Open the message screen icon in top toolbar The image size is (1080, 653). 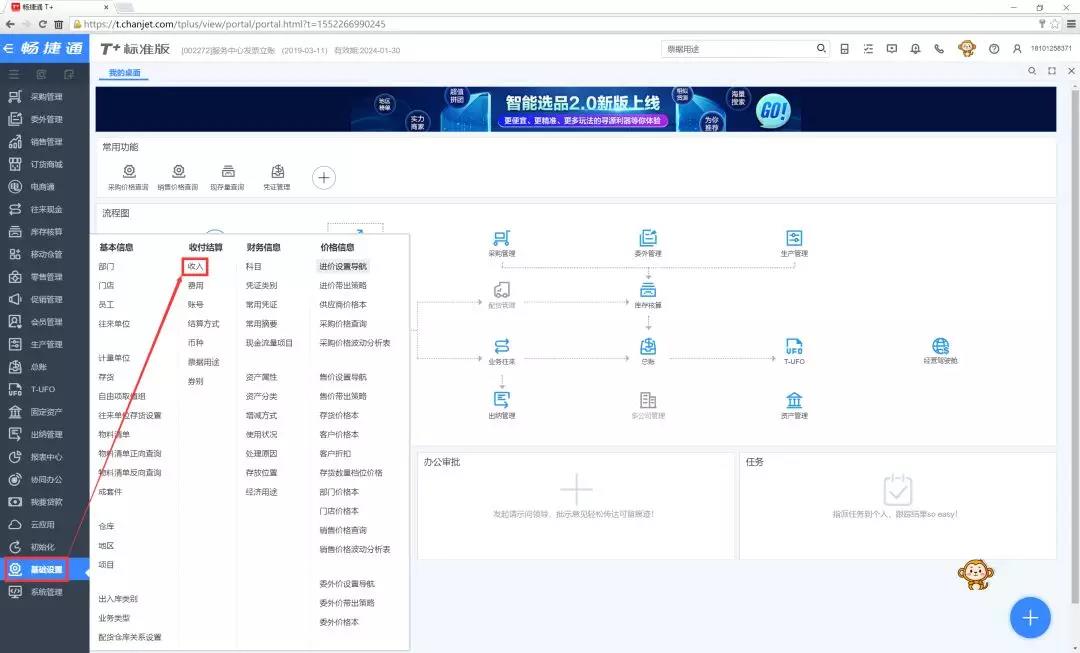[892, 49]
